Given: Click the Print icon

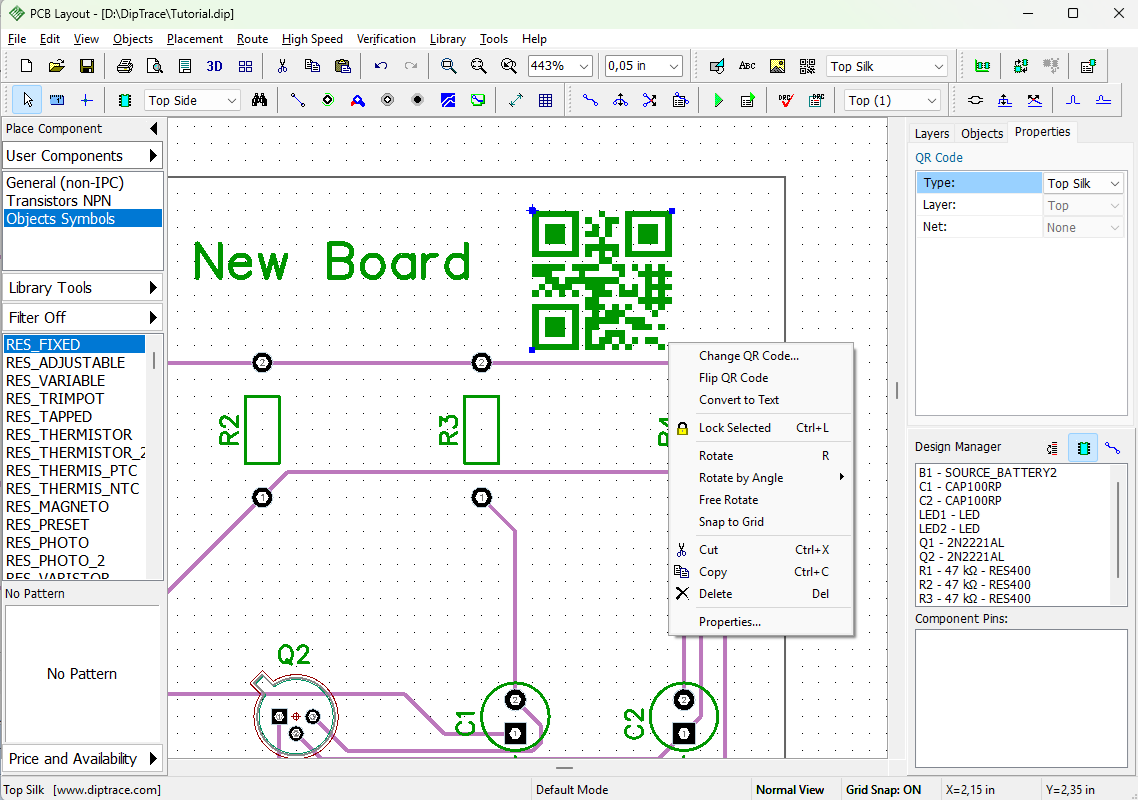Looking at the screenshot, I should click(125, 66).
